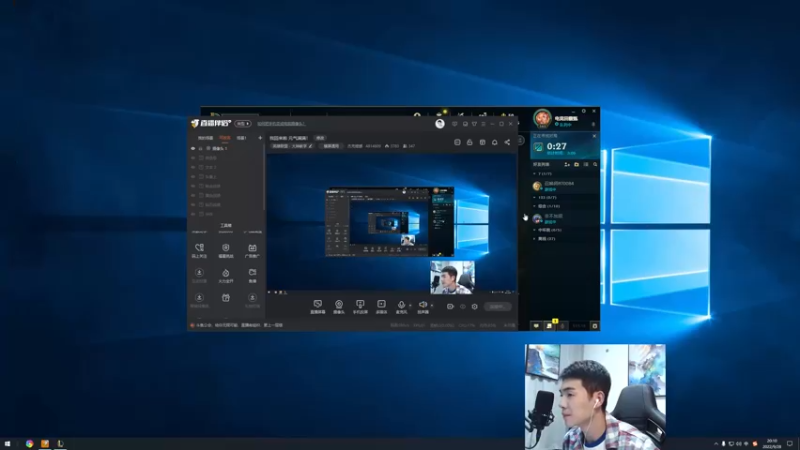Screen dimensions: 800x450
Task: Close the 0:27 timer panel
Action: (594, 136)
